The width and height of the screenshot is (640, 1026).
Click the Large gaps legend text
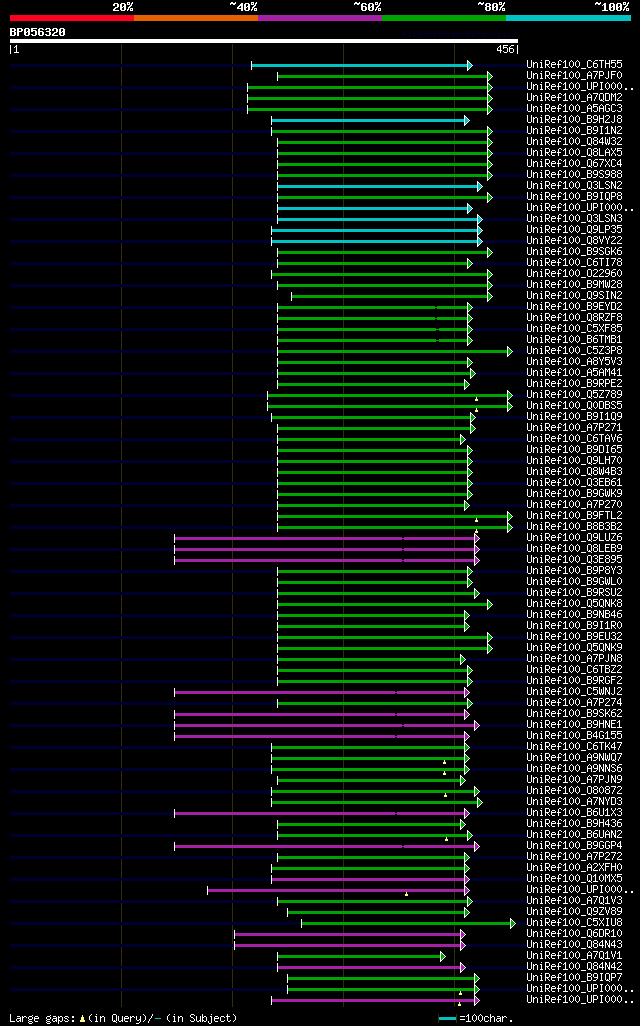(43, 1018)
